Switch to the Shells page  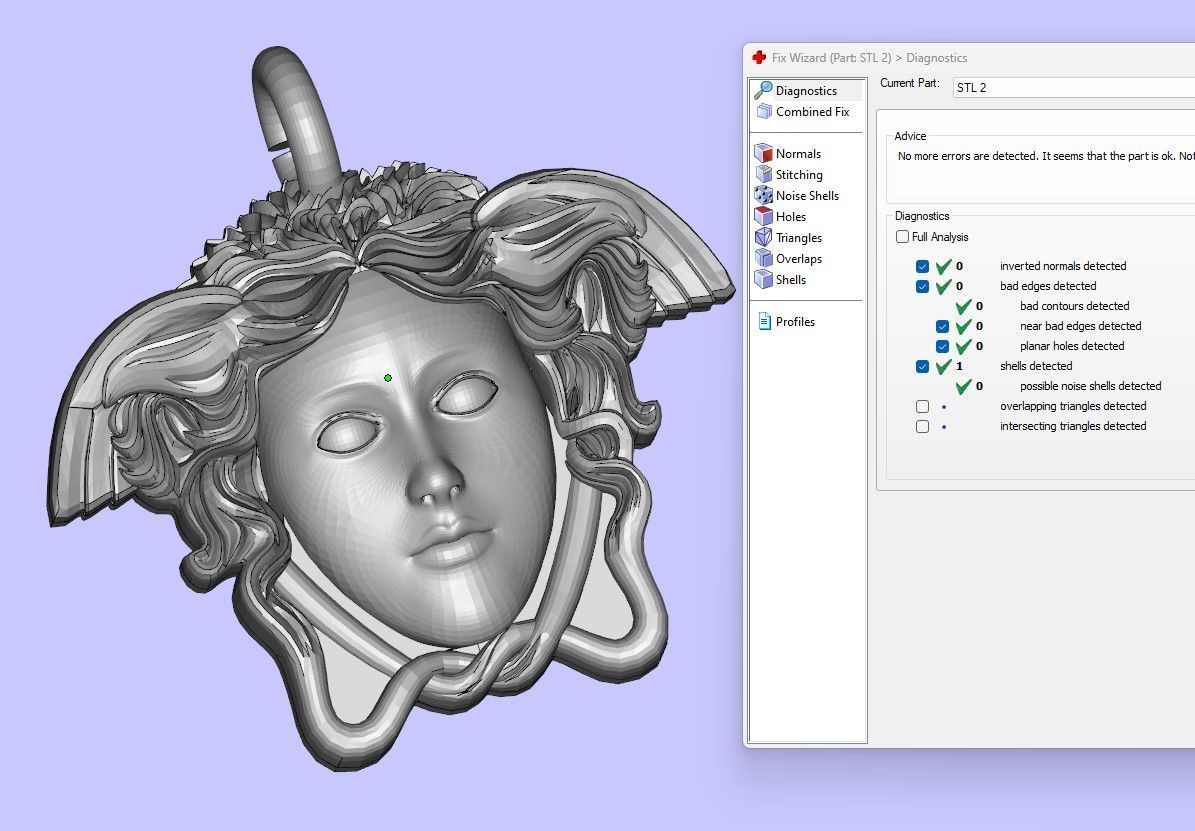790,280
